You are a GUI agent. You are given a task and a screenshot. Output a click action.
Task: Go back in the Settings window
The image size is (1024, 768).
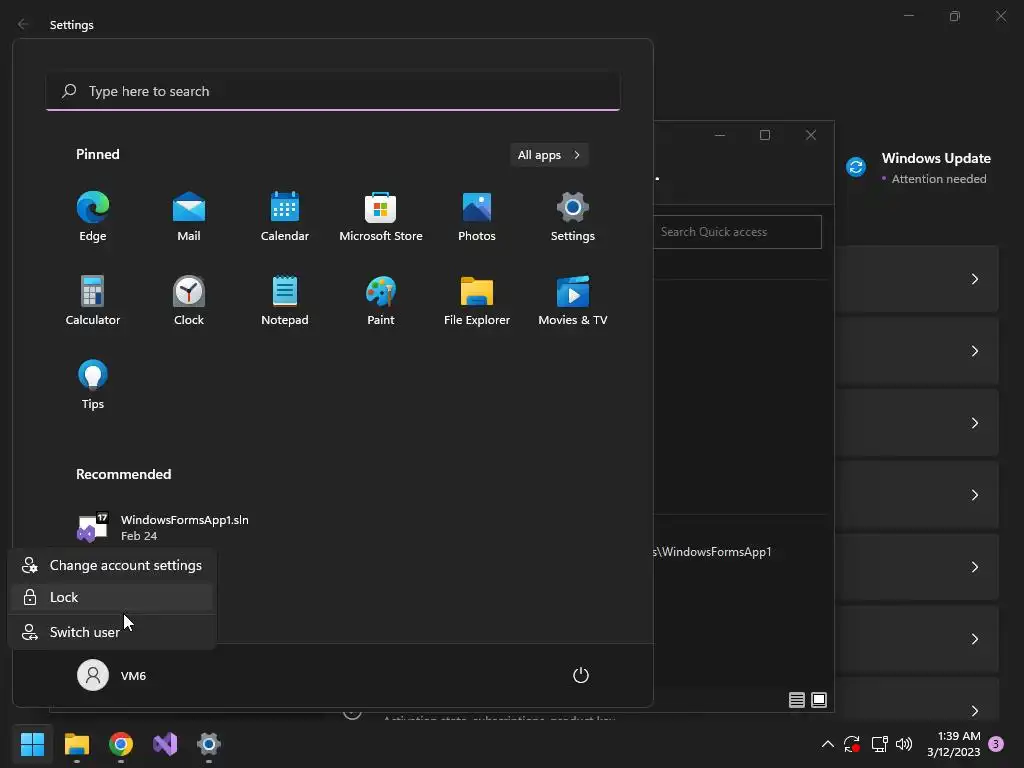(x=24, y=24)
